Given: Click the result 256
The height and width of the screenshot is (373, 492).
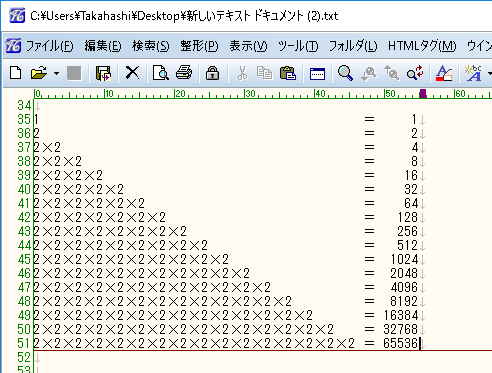Looking at the screenshot, I should point(407,231).
